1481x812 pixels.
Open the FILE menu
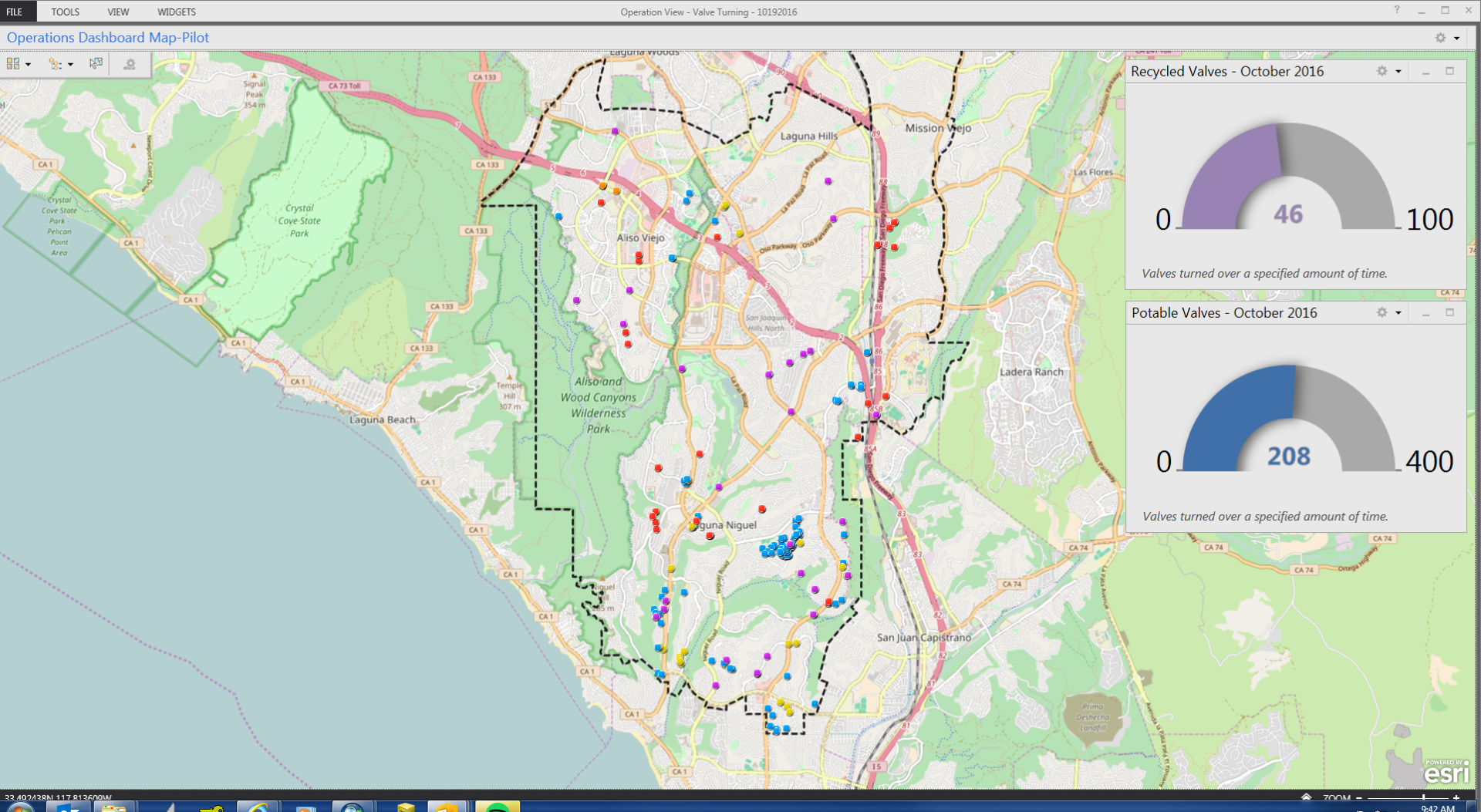point(15,12)
